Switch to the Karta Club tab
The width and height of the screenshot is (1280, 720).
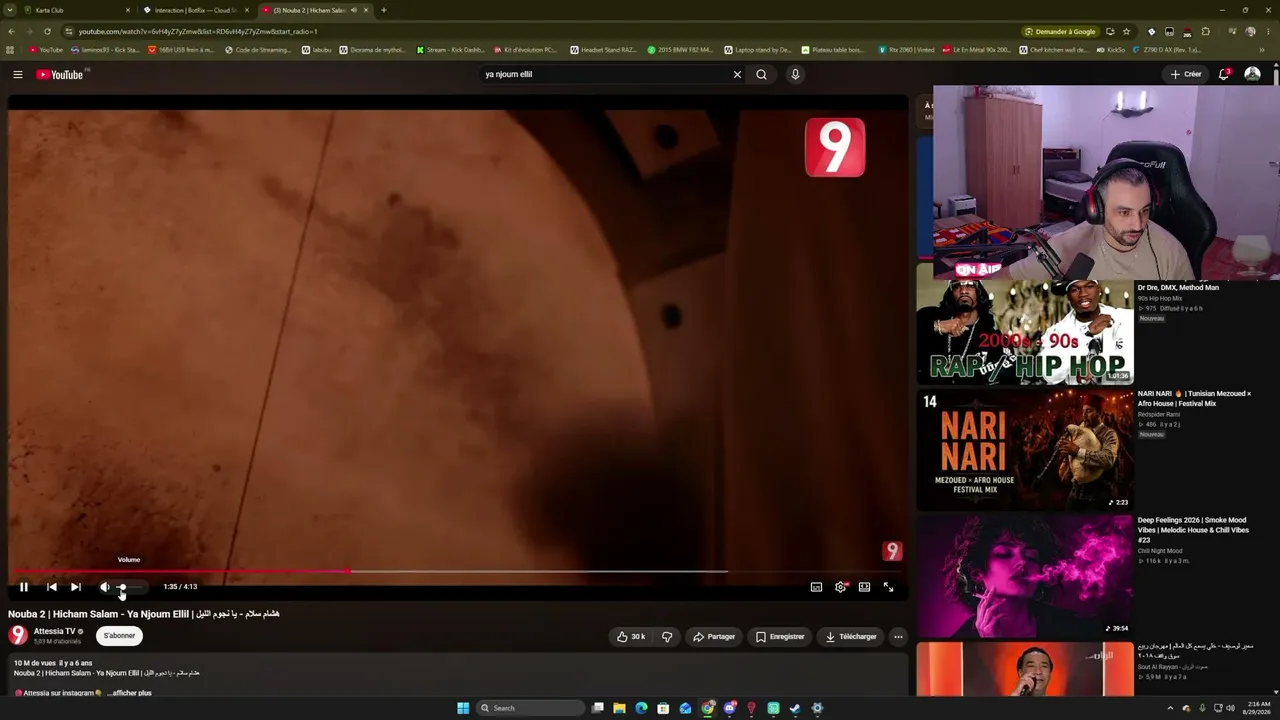pos(78,10)
